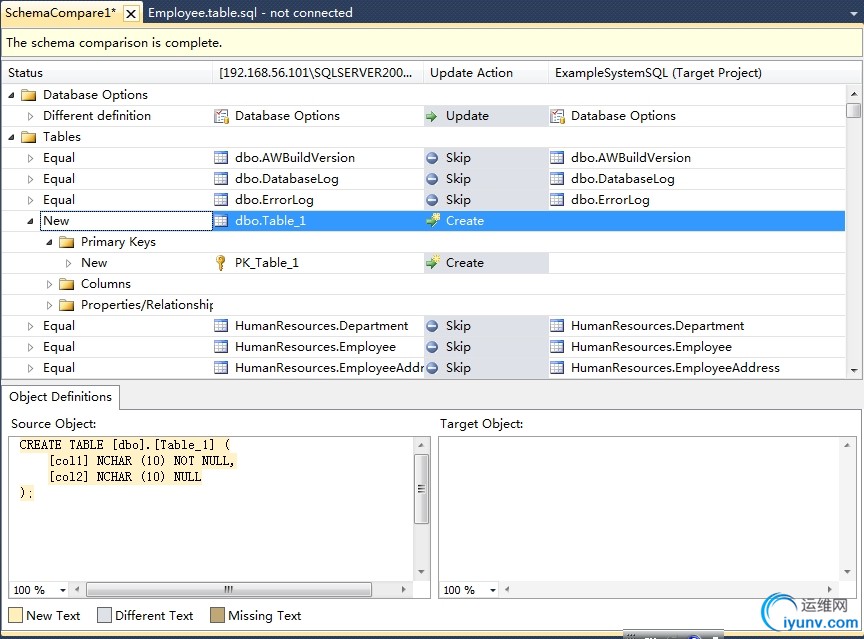The image size is (864, 639).
Task: Click the comparison grid vertical scrollbar thumb
Action: [854, 110]
